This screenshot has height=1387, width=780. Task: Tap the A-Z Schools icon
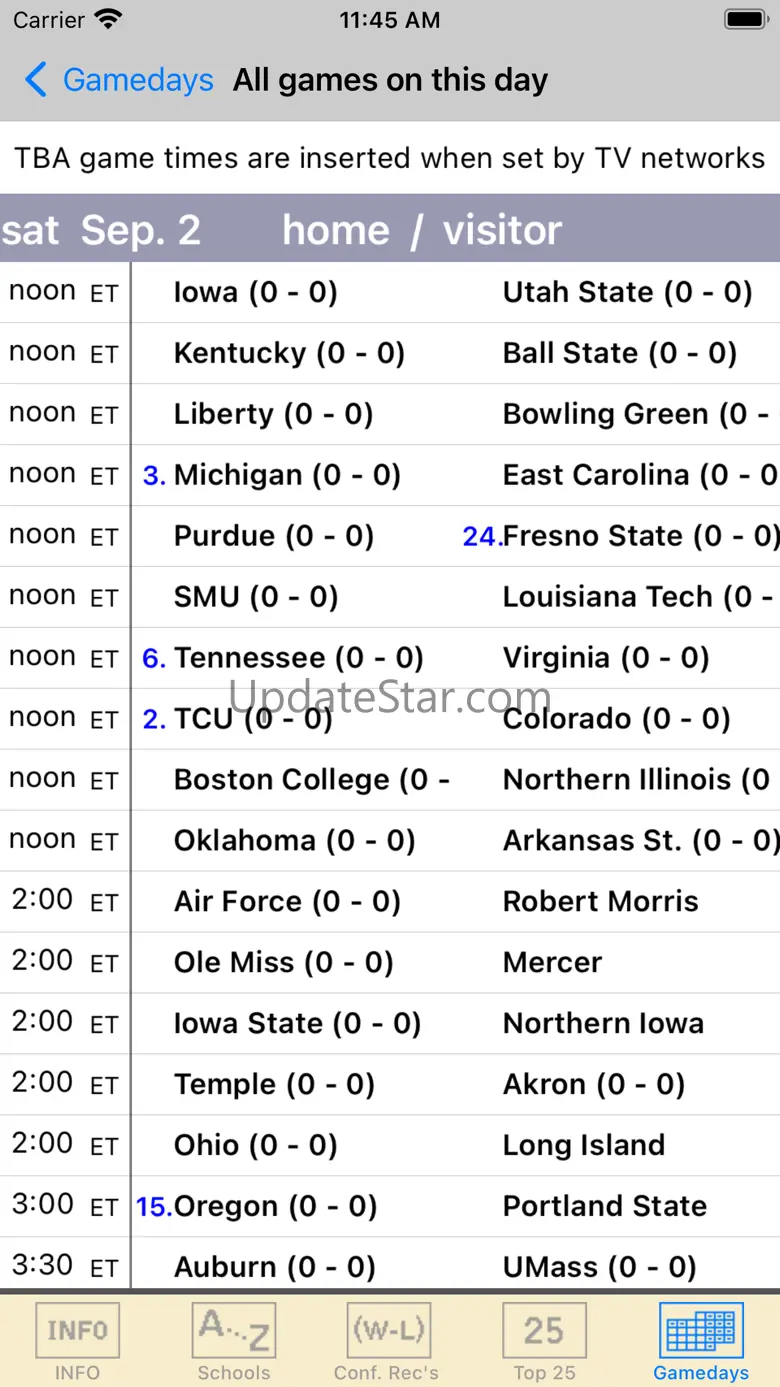coord(234,1330)
